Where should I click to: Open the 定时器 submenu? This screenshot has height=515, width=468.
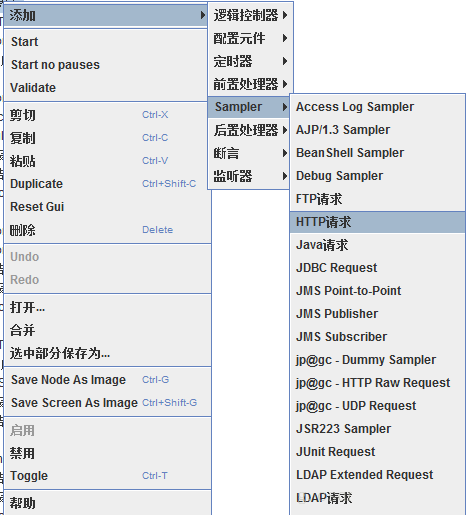coord(250,61)
